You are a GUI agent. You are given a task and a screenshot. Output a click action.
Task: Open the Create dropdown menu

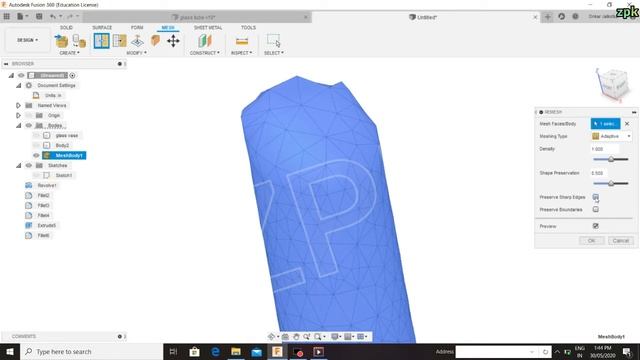coord(69,53)
